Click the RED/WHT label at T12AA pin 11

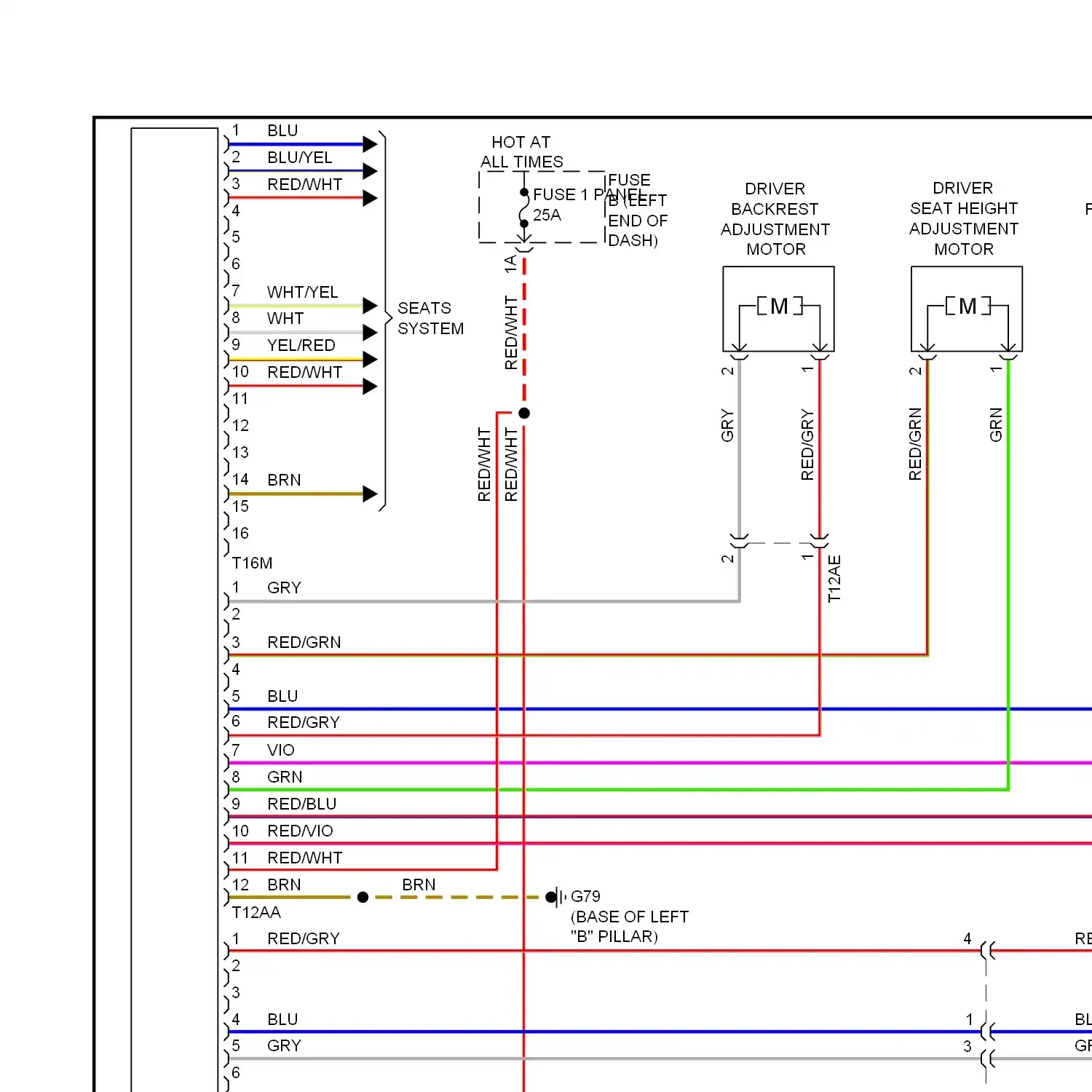click(x=304, y=858)
